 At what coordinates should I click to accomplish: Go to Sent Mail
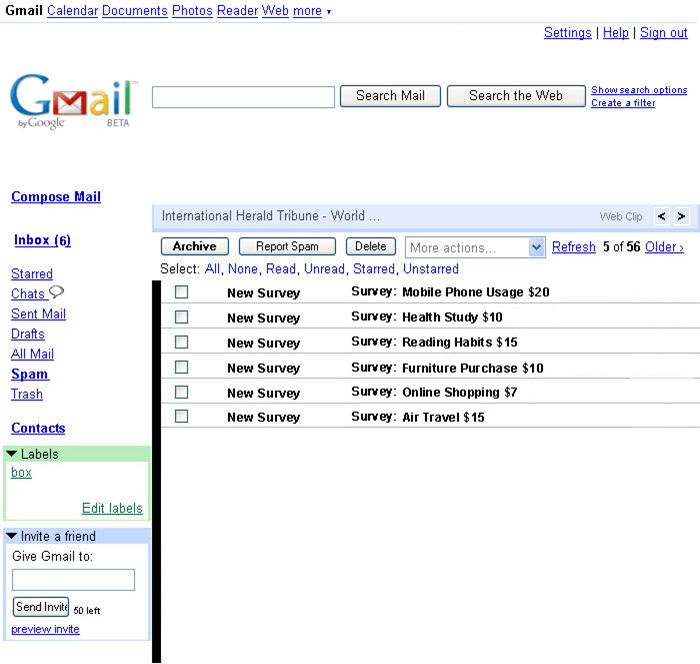(38, 313)
